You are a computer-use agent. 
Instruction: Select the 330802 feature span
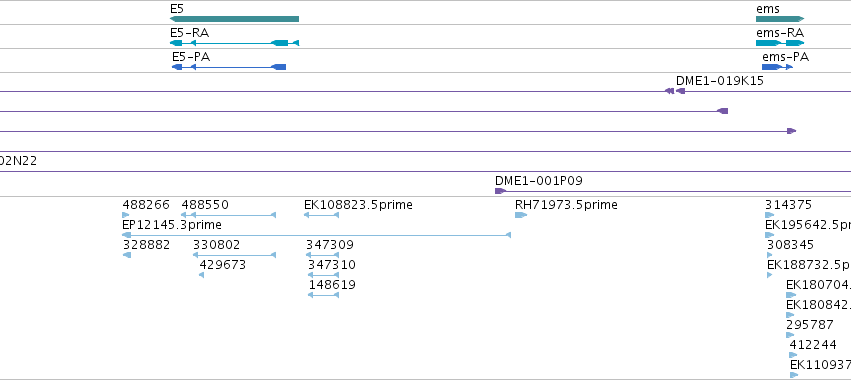pyautogui.click(x=234, y=255)
